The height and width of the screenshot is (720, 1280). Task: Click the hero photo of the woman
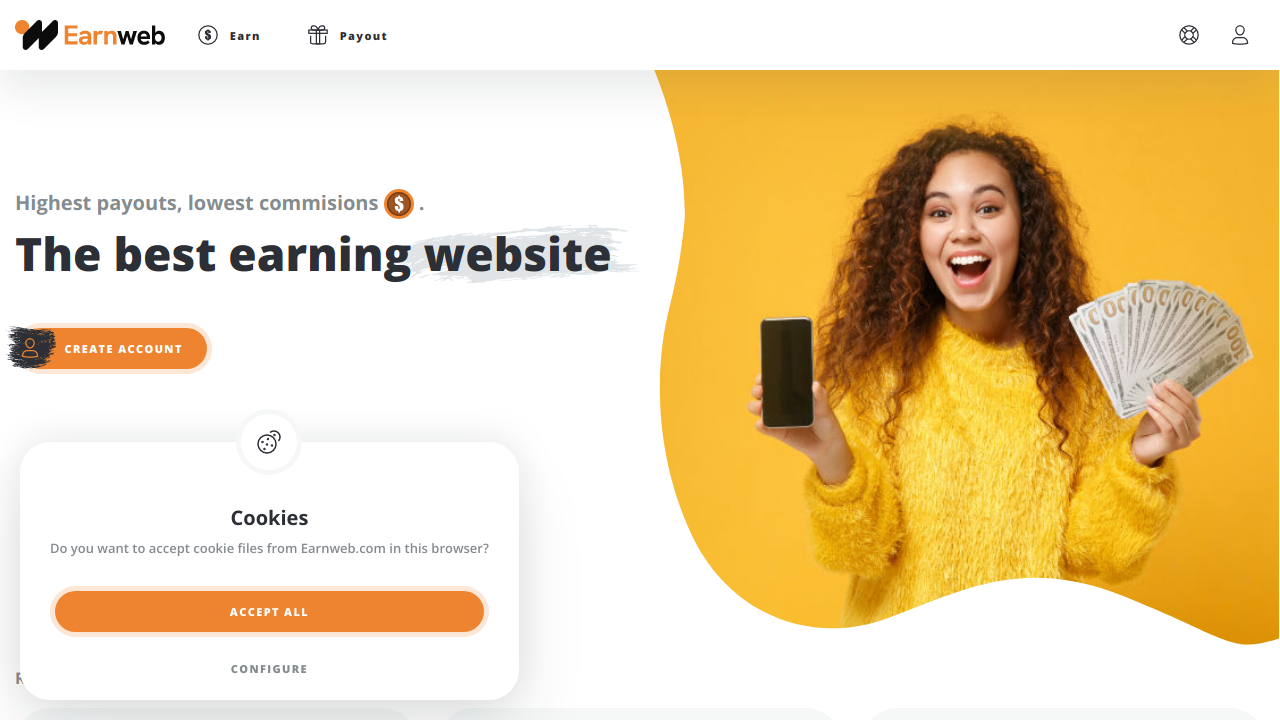pyautogui.click(x=967, y=358)
